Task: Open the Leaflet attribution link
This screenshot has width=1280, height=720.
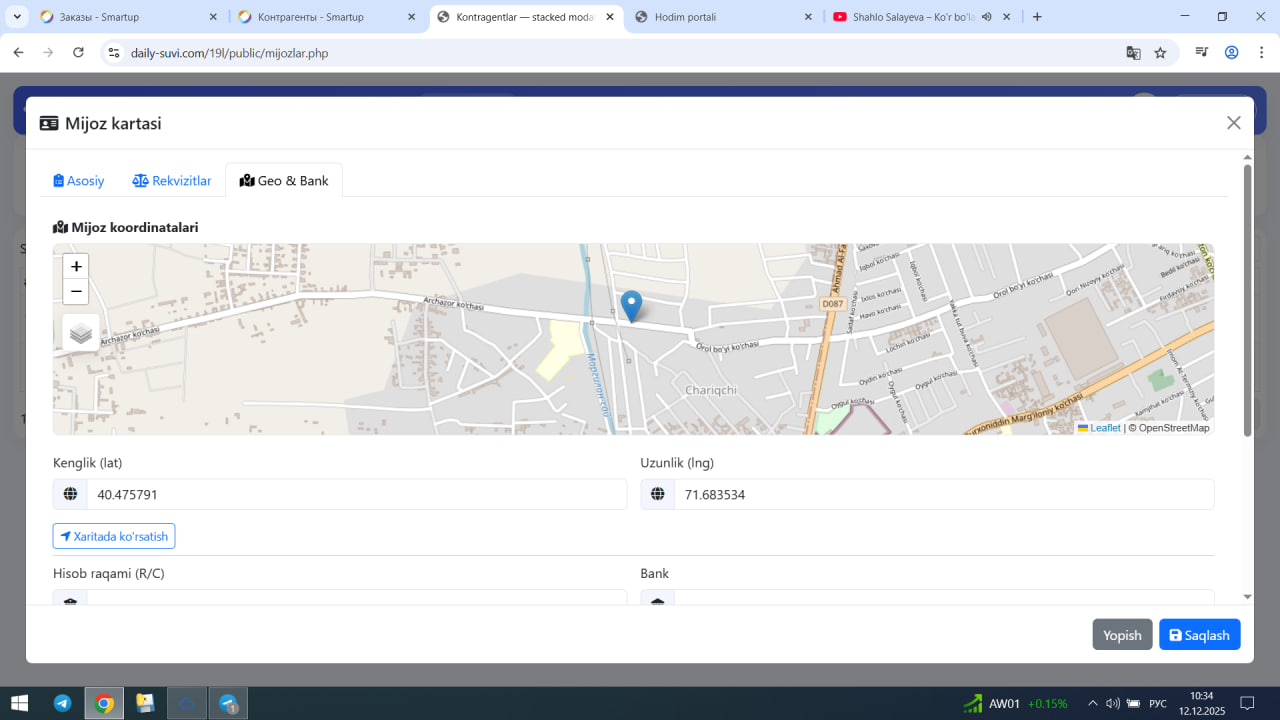Action: [x=1099, y=428]
